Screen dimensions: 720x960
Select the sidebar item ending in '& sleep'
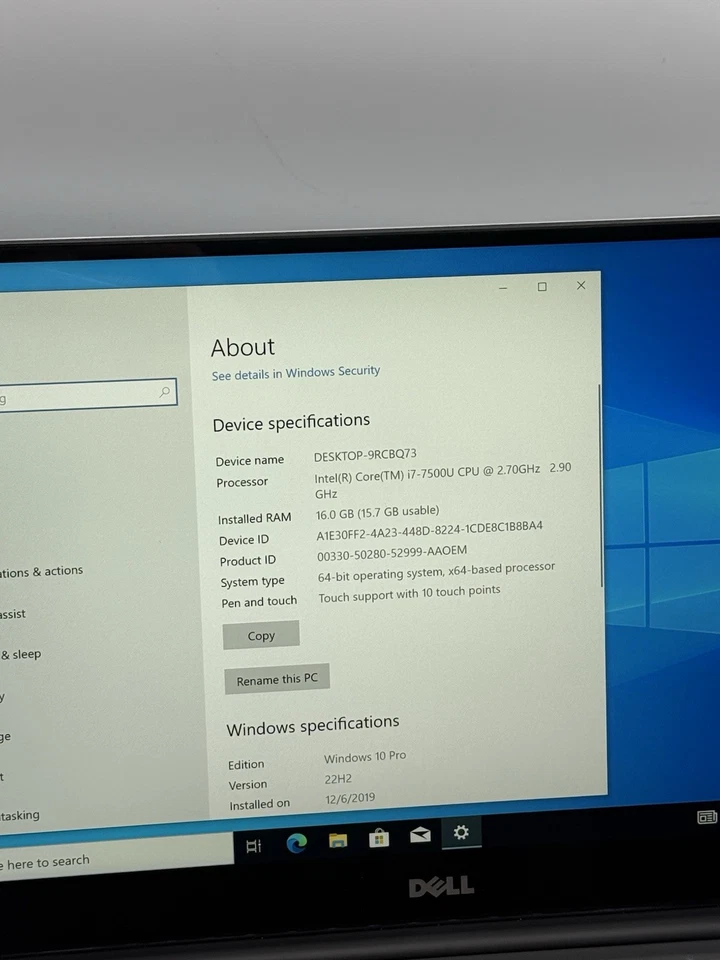20,654
